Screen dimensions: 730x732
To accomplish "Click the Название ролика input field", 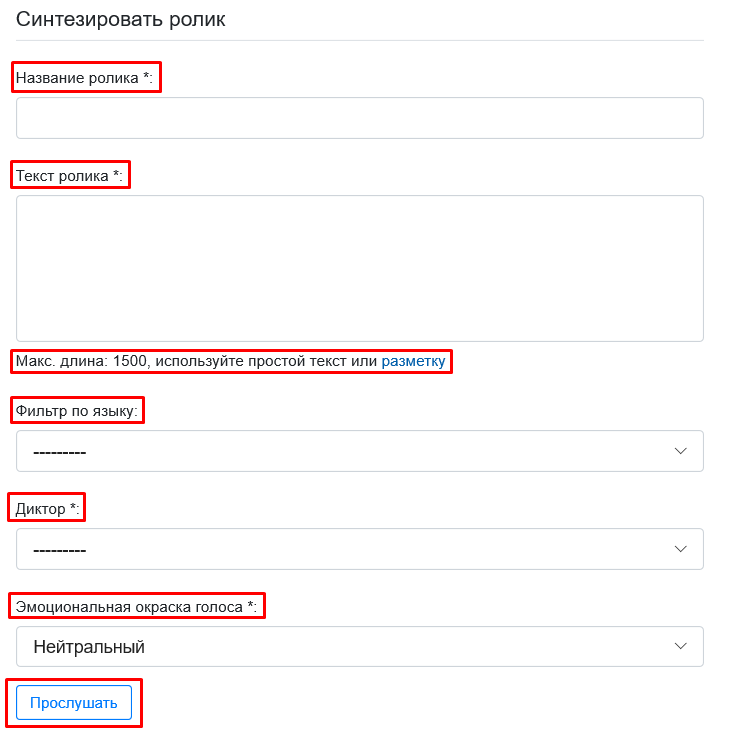I will pyautogui.click(x=359, y=118).
